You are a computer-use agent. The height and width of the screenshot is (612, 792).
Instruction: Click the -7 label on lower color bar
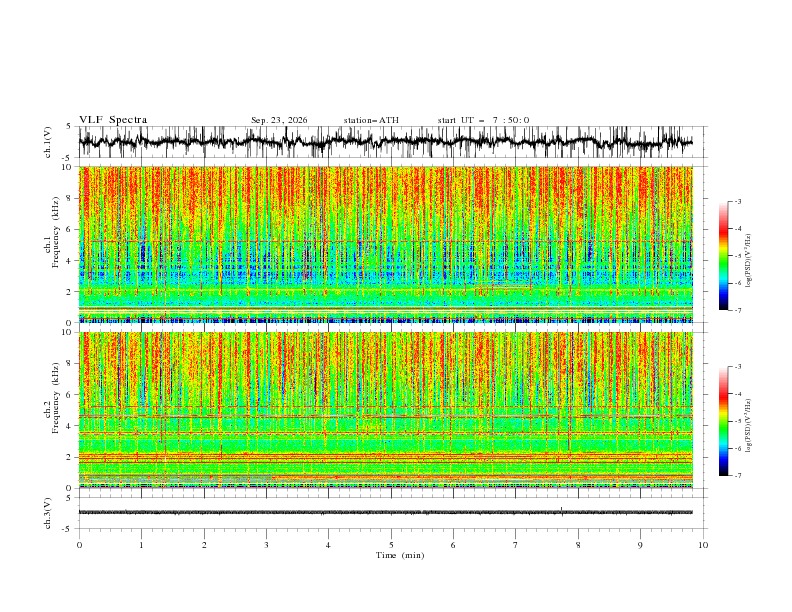tap(738, 475)
